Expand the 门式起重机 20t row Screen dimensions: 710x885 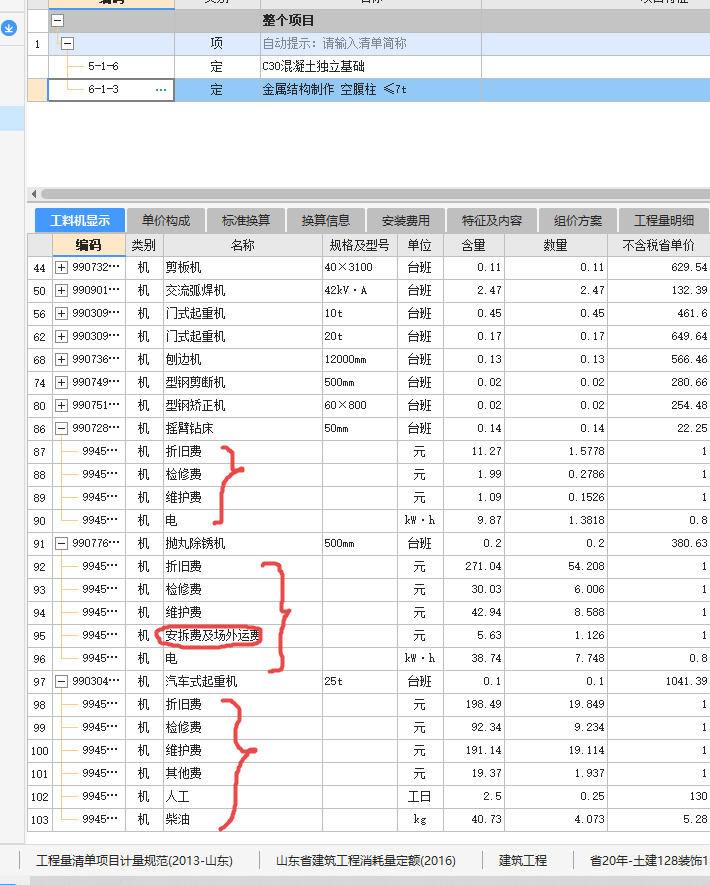pyautogui.click(x=61, y=336)
